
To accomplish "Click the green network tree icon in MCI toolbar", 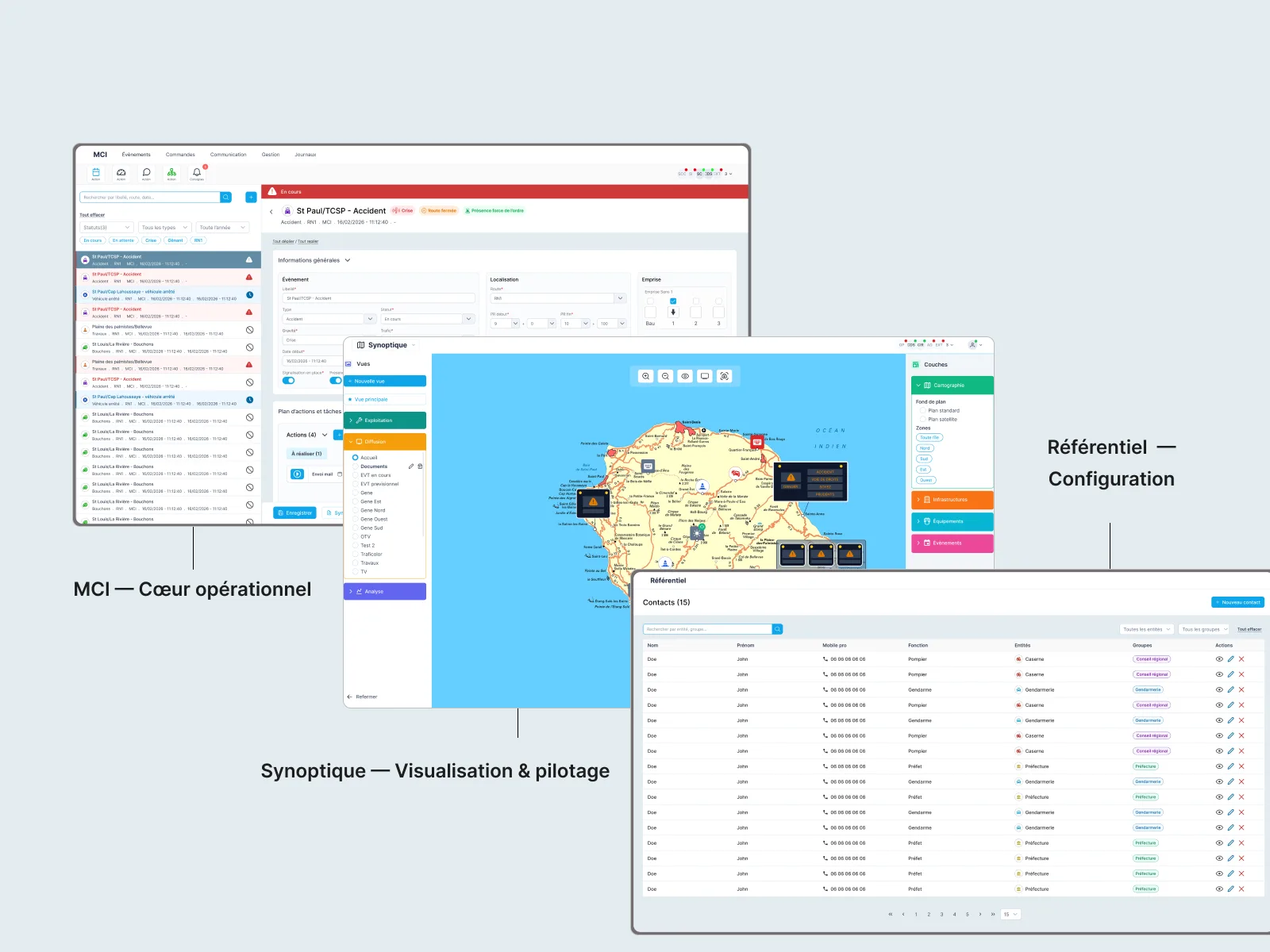I will point(171,172).
